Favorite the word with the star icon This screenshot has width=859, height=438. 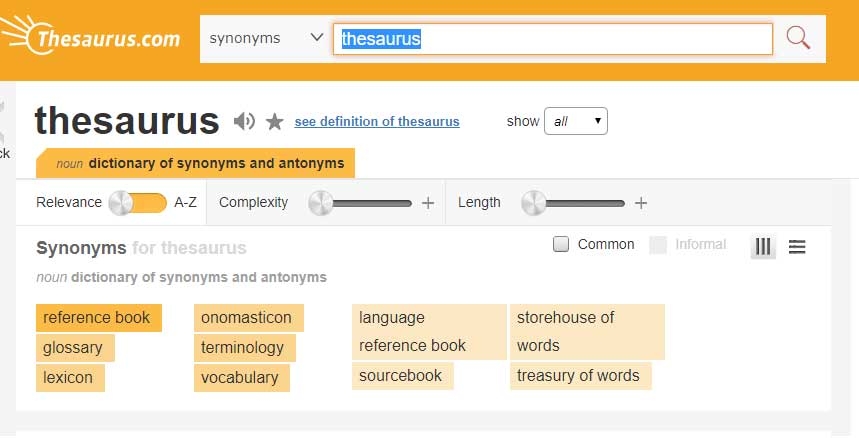click(x=275, y=122)
